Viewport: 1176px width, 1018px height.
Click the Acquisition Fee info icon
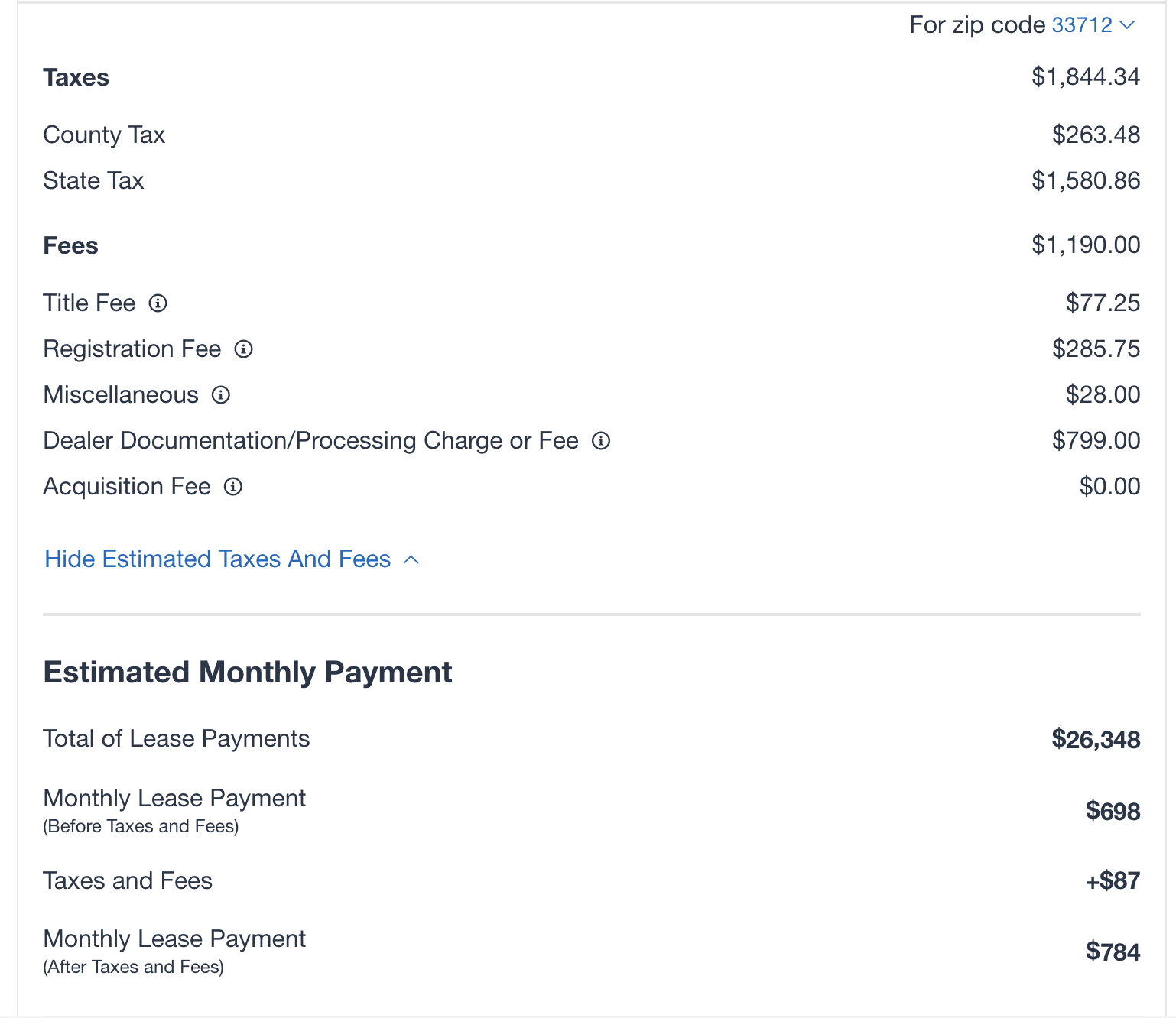pyautogui.click(x=232, y=487)
